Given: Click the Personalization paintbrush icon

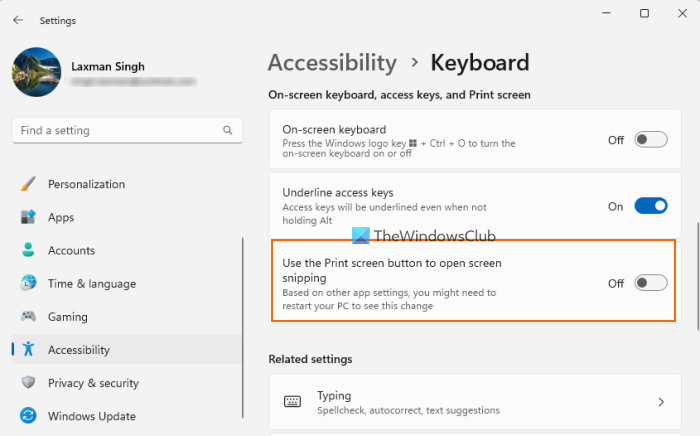Looking at the screenshot, I should point(28,184).
